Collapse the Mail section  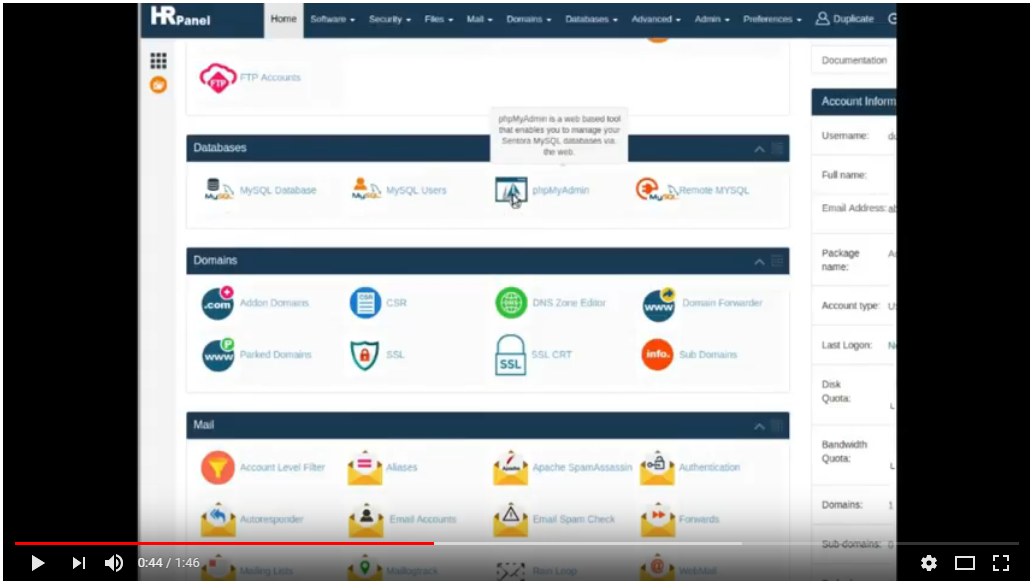[x=760, y=426]
